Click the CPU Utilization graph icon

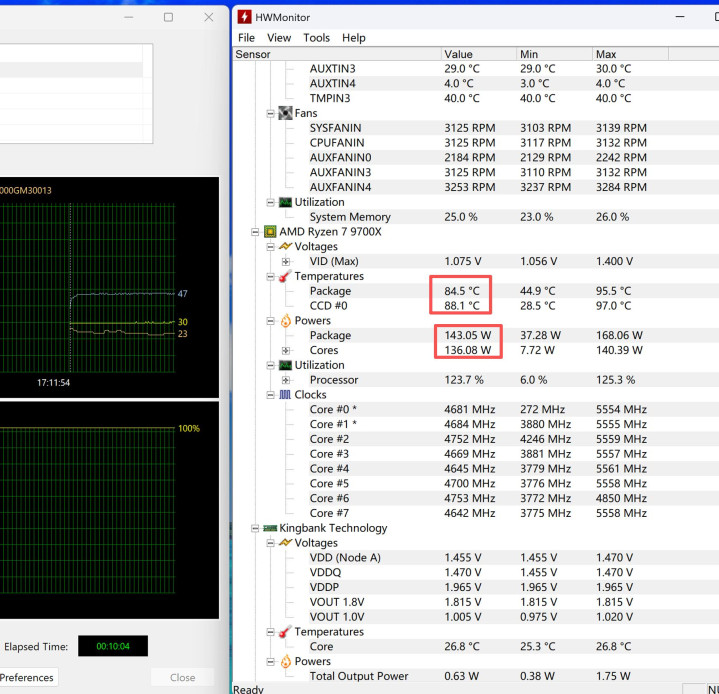tap(285, 365)
